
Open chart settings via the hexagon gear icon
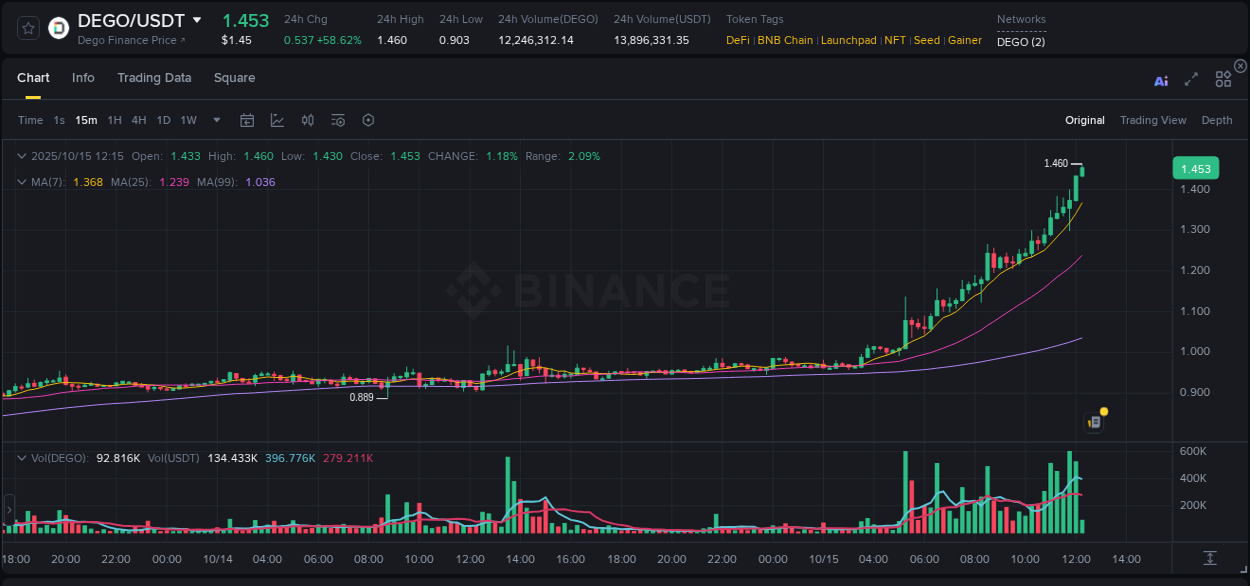click(x=368, y=120)
